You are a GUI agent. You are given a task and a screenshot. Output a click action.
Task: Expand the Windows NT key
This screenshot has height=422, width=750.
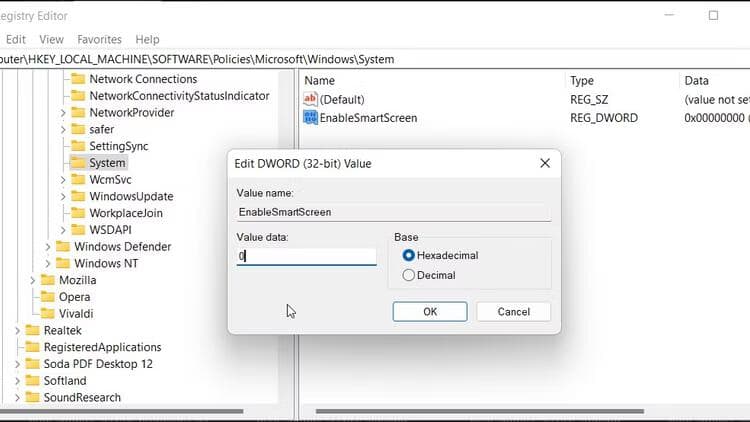(x=48, y=264)
